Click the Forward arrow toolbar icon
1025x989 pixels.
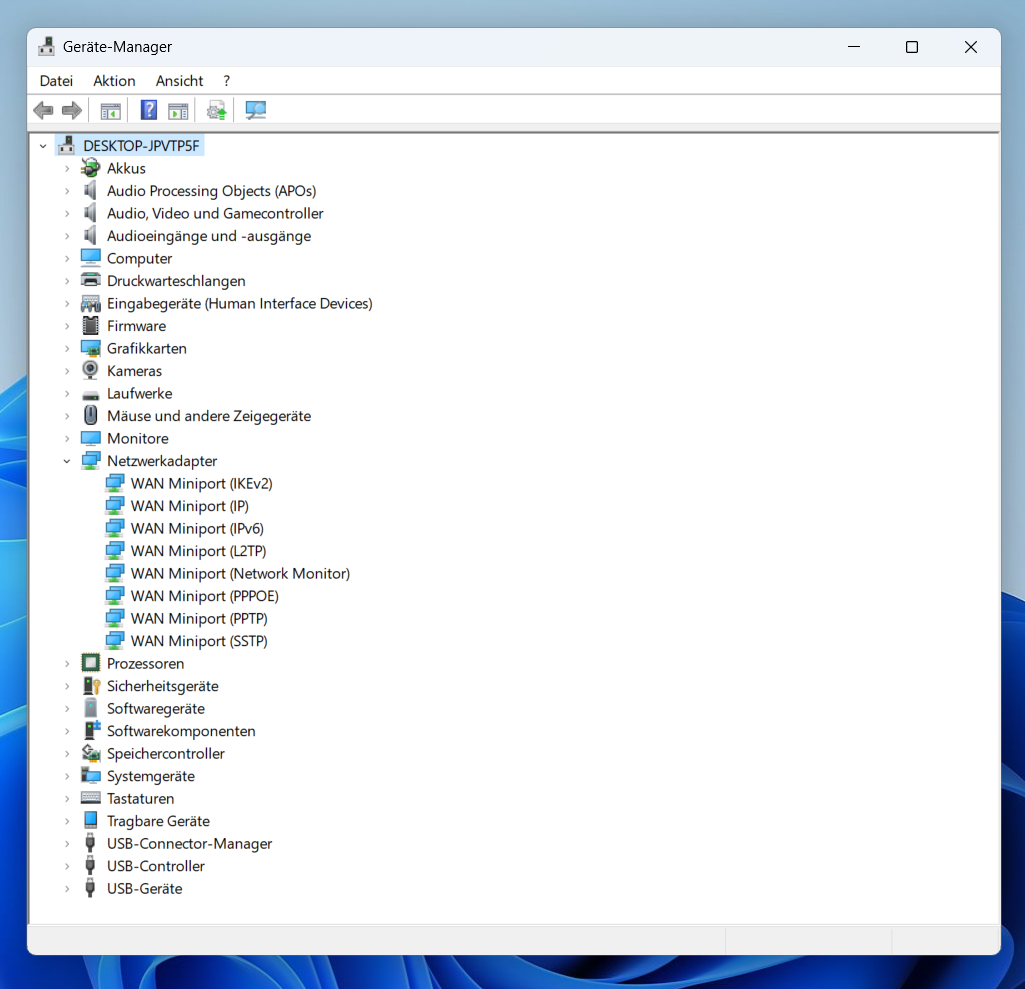72,110
